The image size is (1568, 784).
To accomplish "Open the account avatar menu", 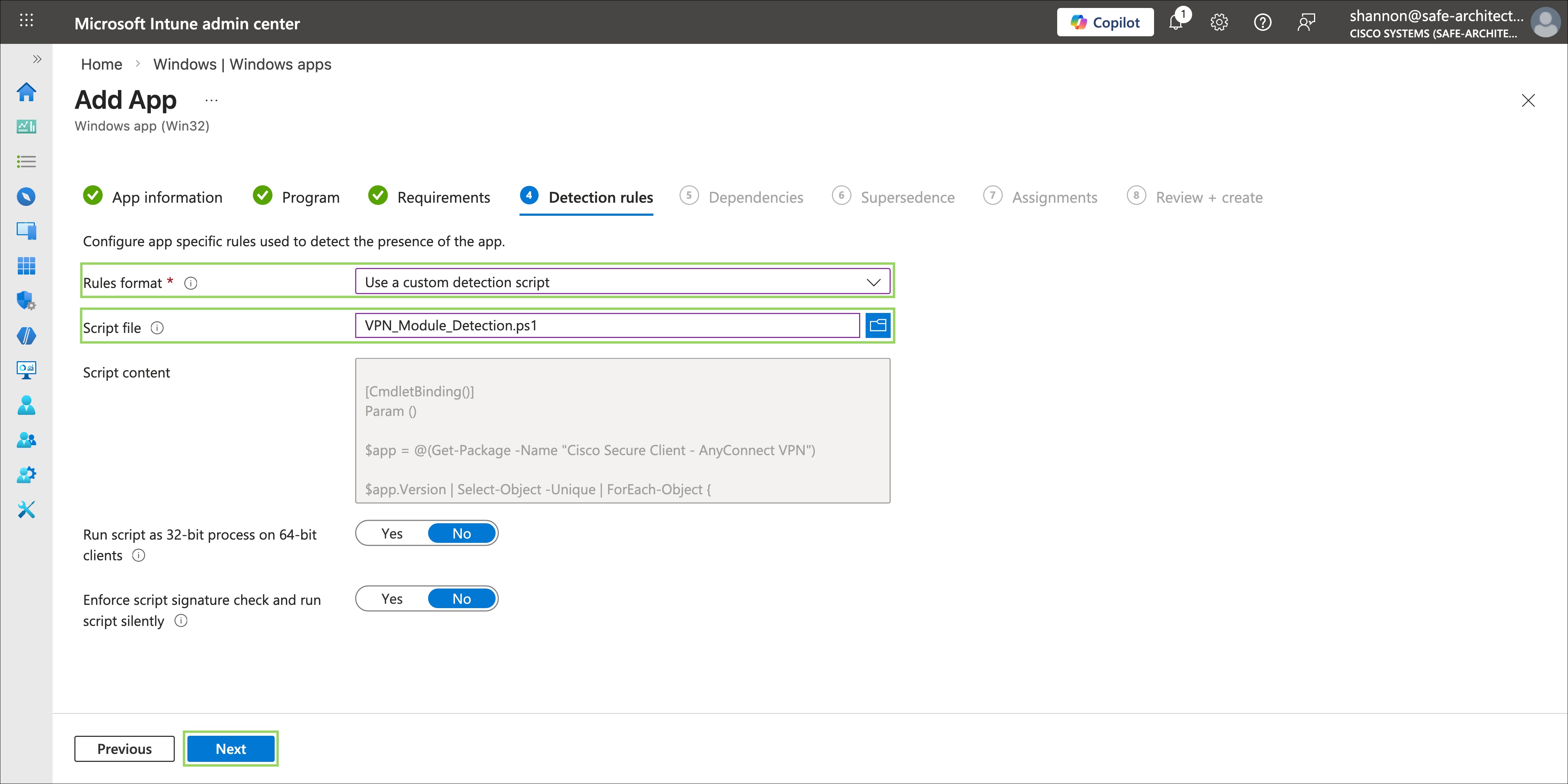I will click(x=1546, y=22).
